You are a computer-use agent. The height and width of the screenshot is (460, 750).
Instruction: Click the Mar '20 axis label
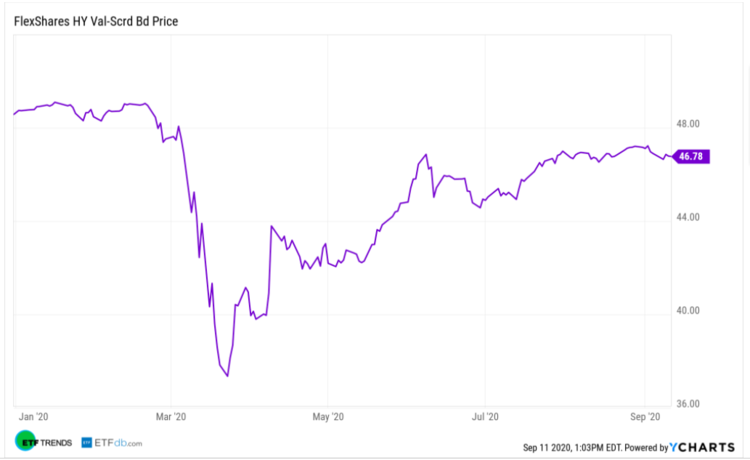pos(172,415)
